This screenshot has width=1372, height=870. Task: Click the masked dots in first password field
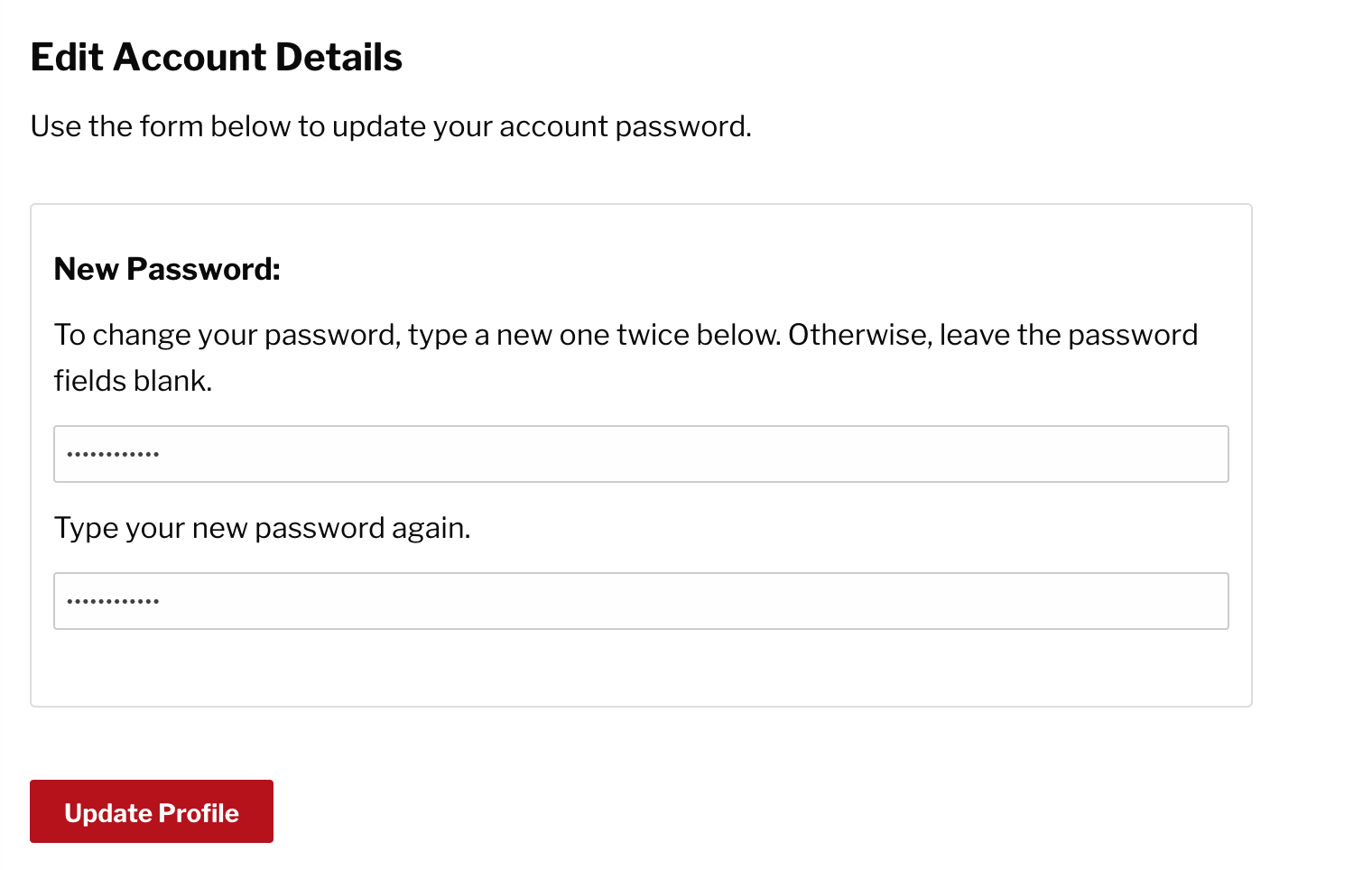(x=113, y=454)
